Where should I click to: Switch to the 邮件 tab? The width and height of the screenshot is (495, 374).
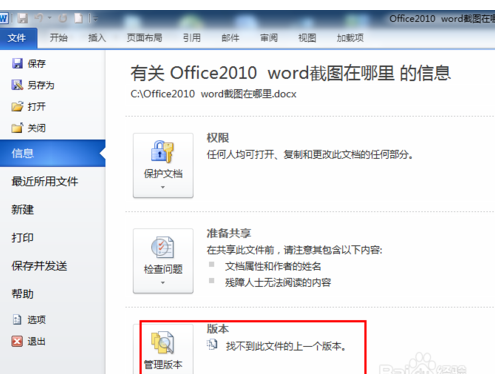(x=230, y=38)
